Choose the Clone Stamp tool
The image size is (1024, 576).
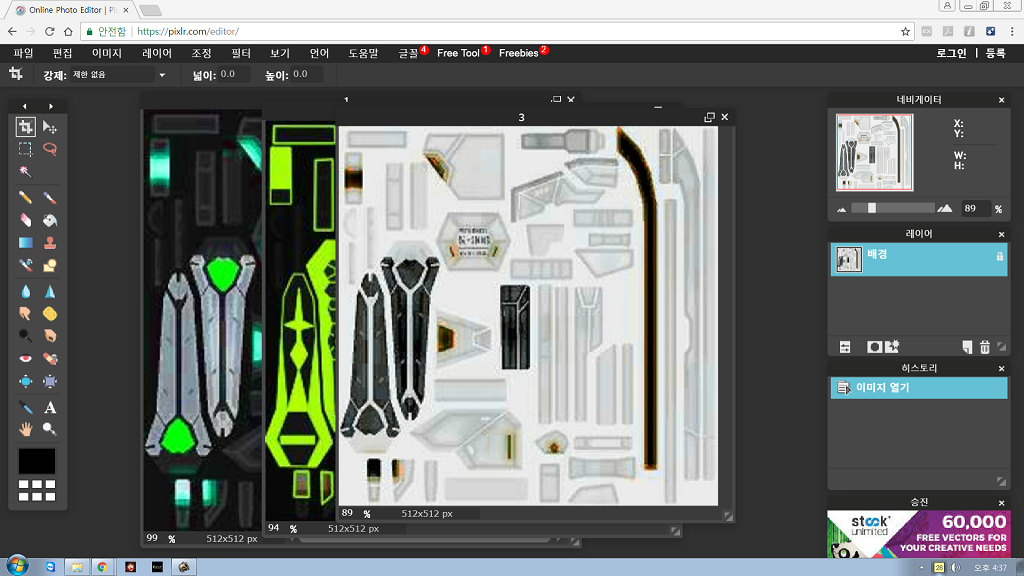point(50,243)
